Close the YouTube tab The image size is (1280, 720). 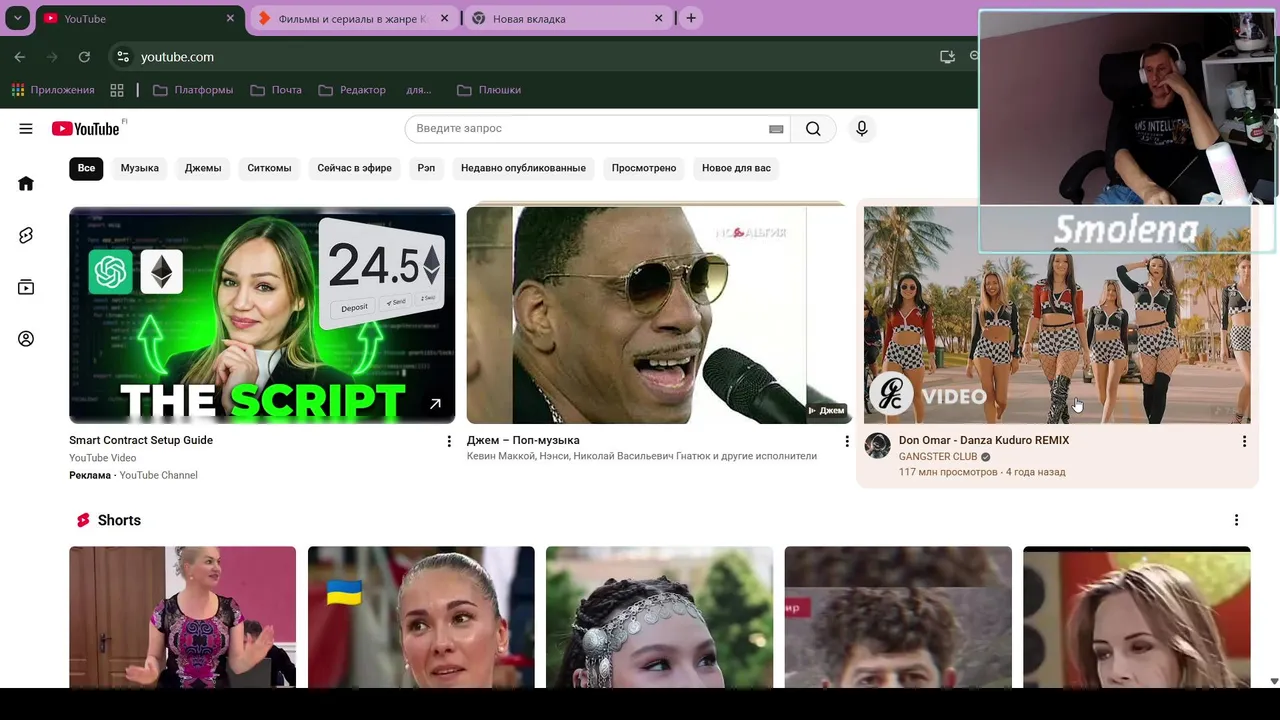coord(230,18)
